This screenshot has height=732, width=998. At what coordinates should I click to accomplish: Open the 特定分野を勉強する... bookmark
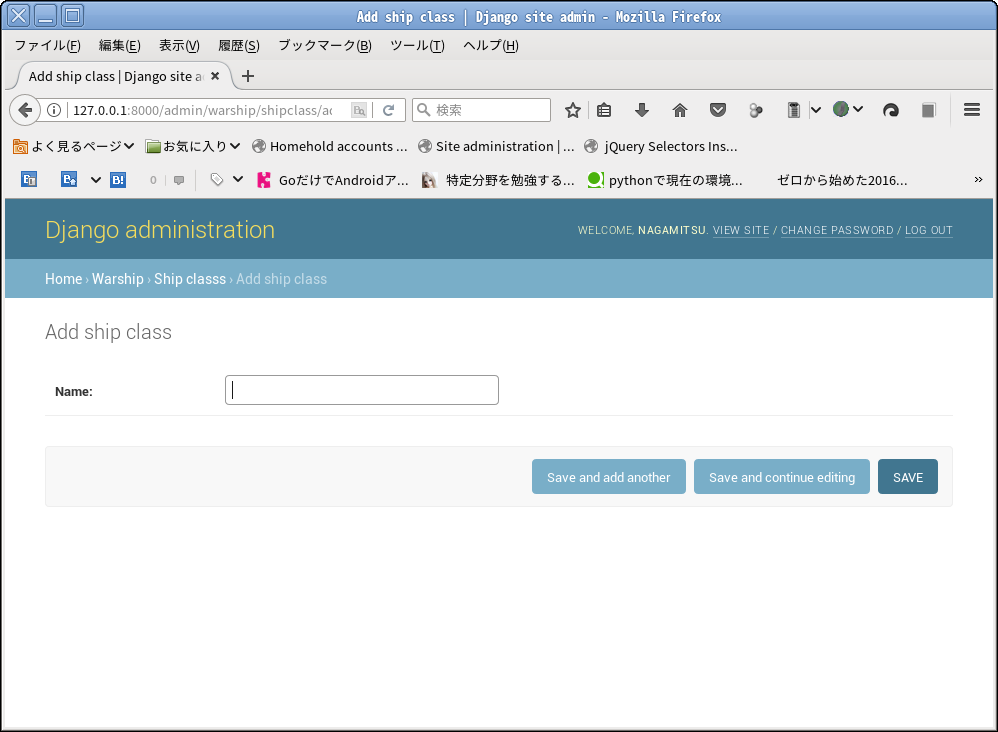point(498,180)
